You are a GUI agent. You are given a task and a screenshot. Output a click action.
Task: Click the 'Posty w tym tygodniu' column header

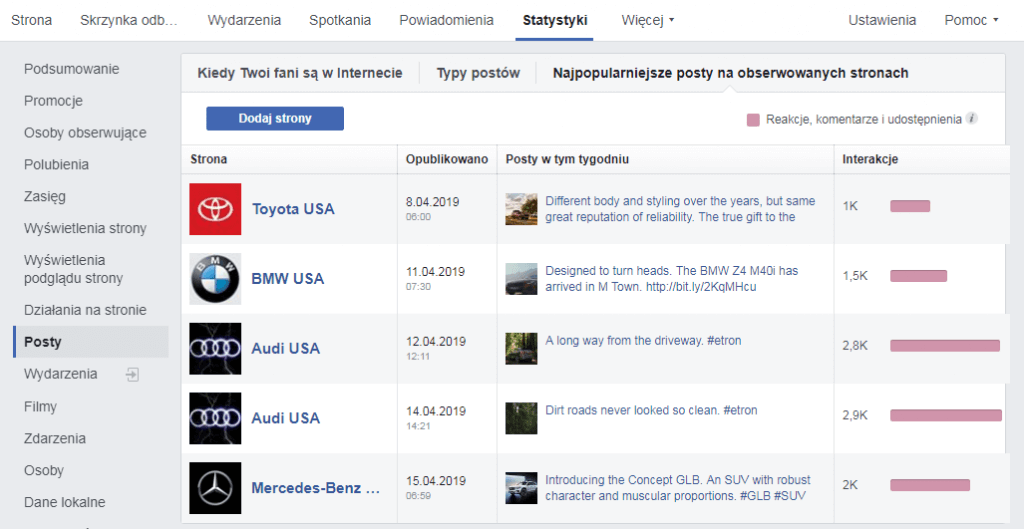click(x=567, y=159)
